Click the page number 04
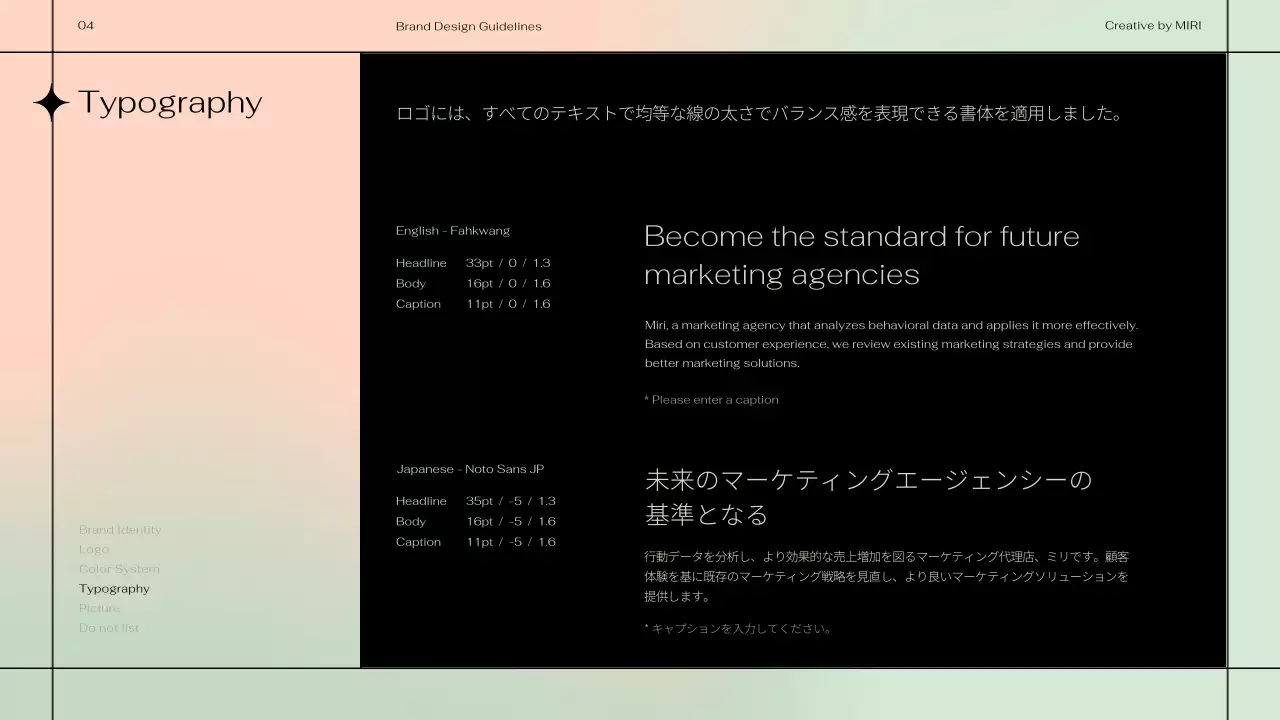Image resolution: width=1280 pixels, height=720 pixels. 86,26
